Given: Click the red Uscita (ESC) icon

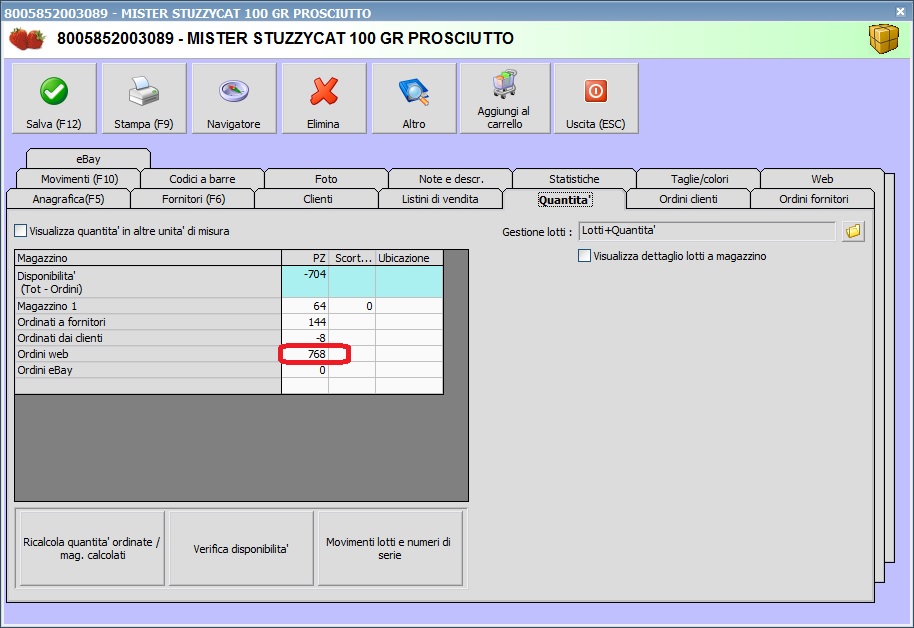Looking at the screenshot, I should [x=595, y=92].
